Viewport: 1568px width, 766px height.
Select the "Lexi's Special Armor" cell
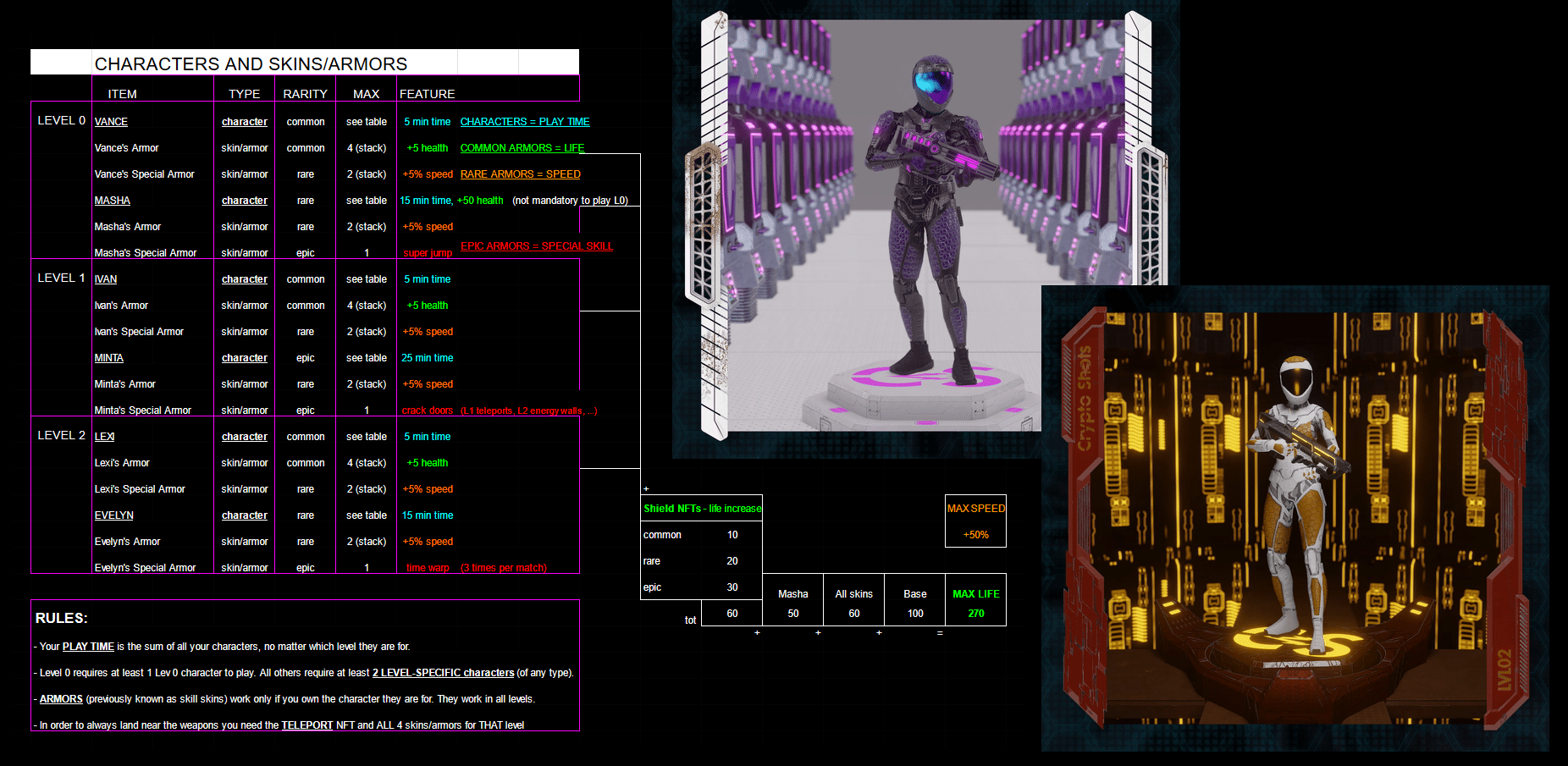[140, 489]
